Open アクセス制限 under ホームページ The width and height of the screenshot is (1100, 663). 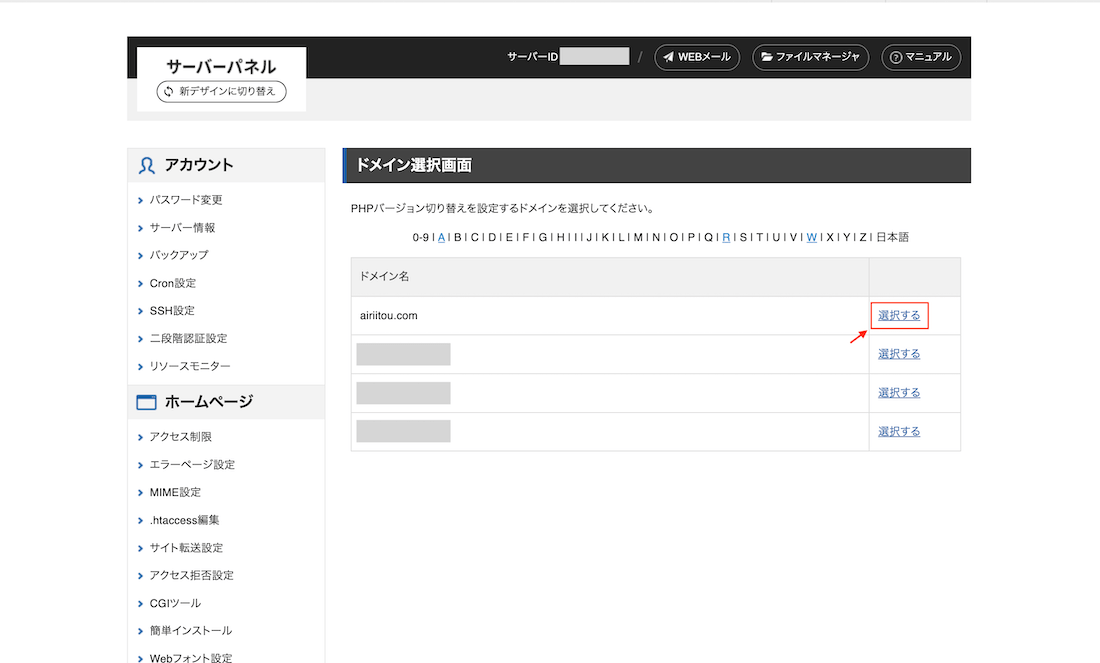[180, 436]
